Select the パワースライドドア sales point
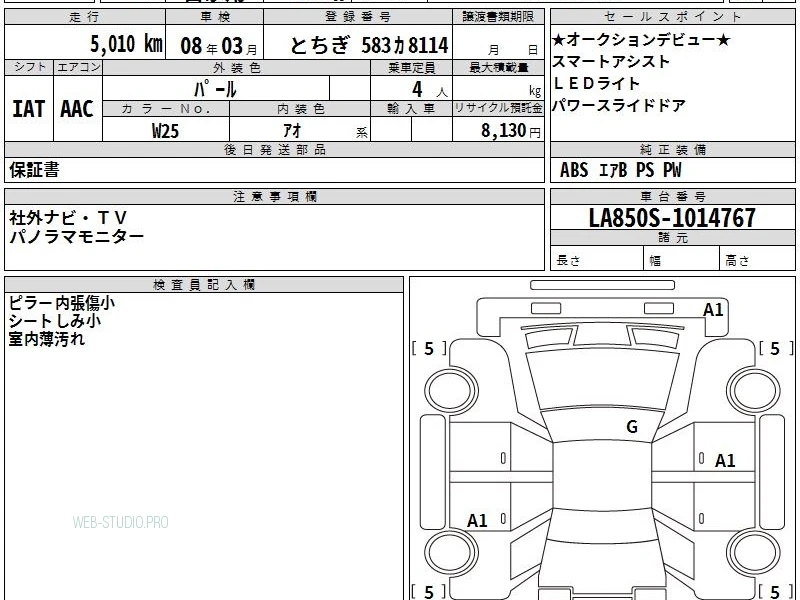This screenshot has height=600, width=800. click(619, 105)
